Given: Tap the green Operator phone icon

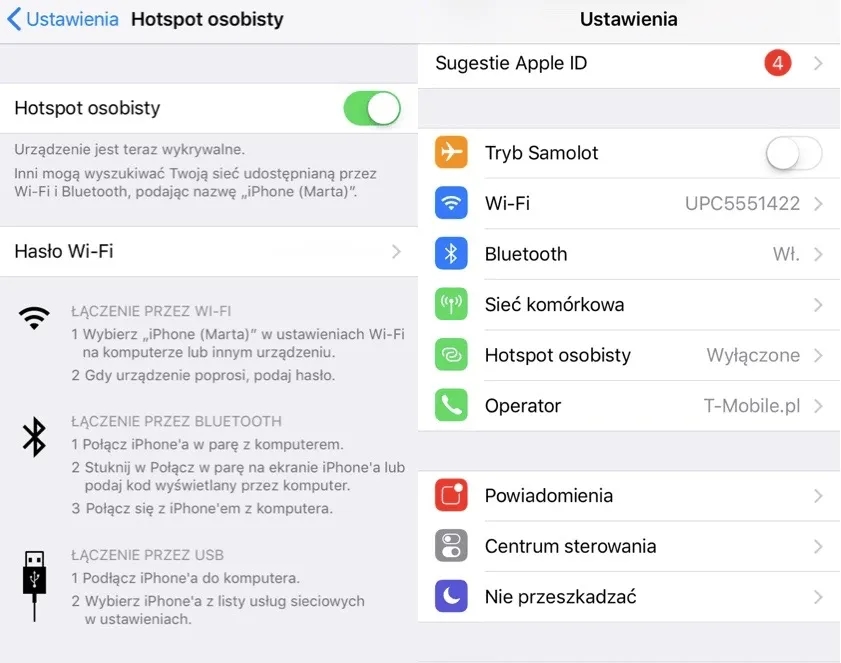Looking at the screenshot, I should (x=451, y=405).
